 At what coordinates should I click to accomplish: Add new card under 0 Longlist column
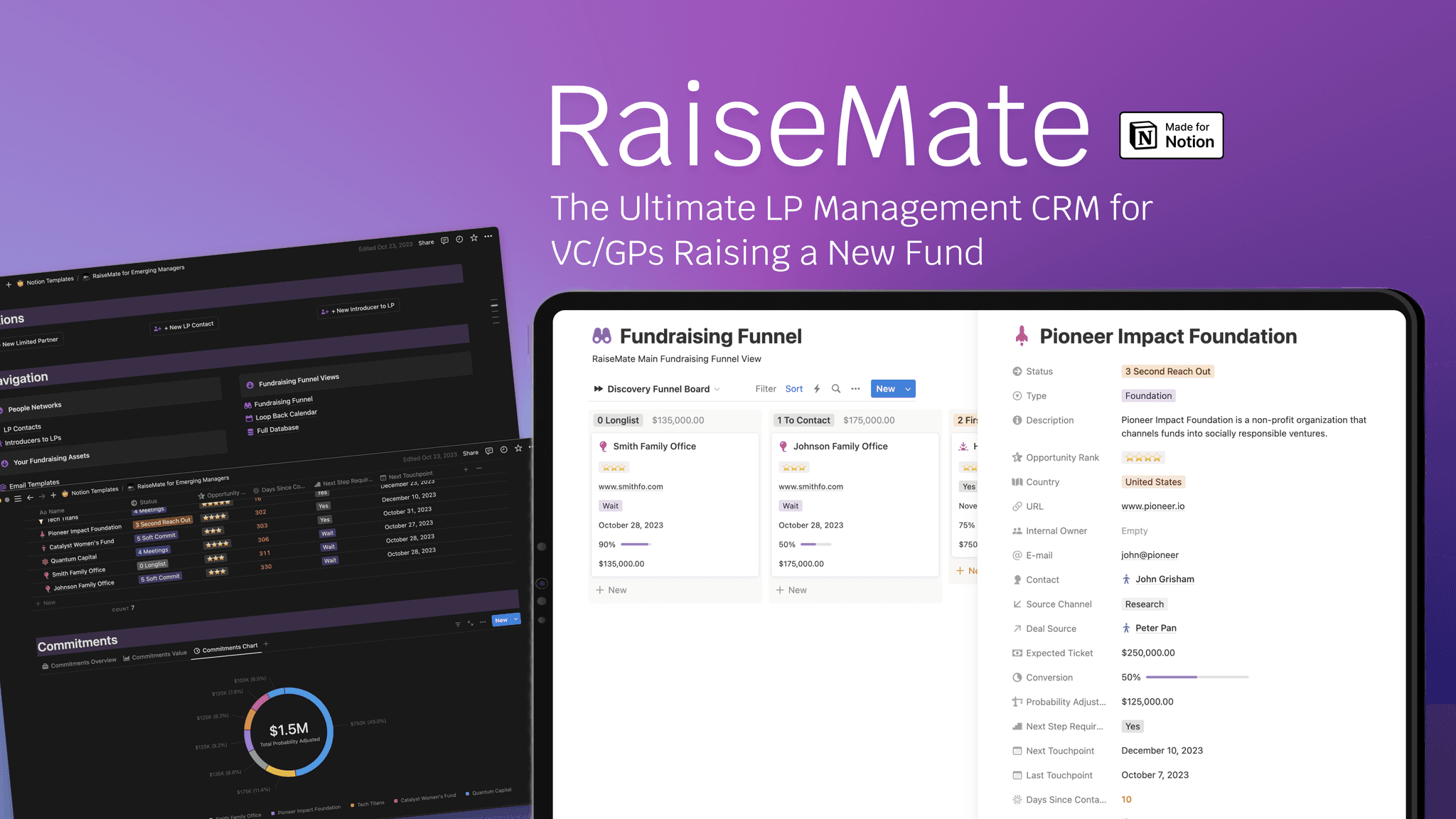(x=611, y=590)
